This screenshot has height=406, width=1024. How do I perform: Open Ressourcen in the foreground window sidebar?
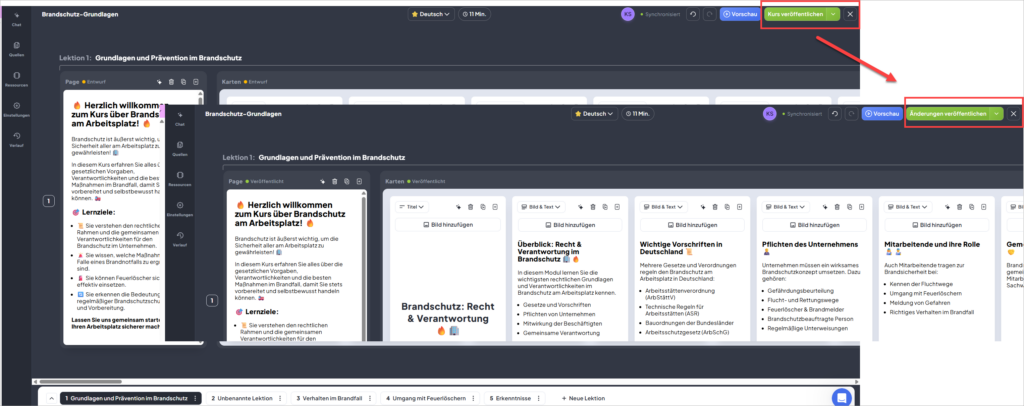pos(180,178)
